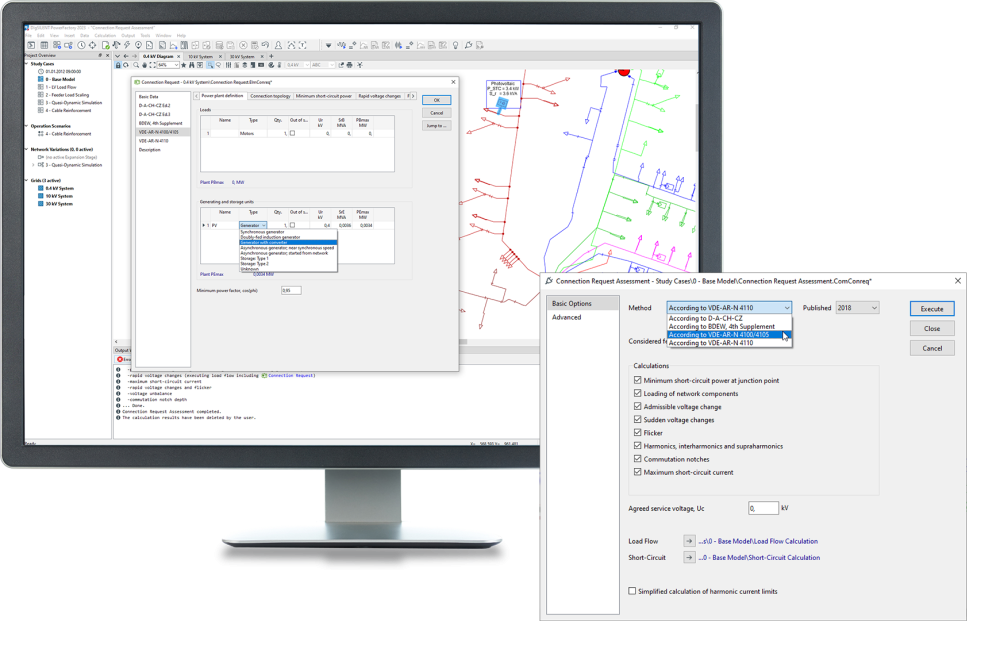Click the zoom-to-fit icon in diagram toolbar

click(152, 65)
